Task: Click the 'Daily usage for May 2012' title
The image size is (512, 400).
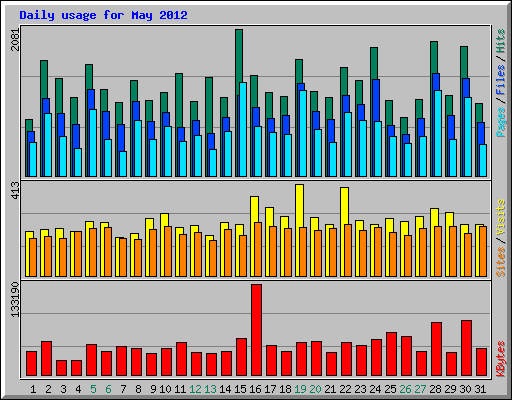Action: point(103,15)
